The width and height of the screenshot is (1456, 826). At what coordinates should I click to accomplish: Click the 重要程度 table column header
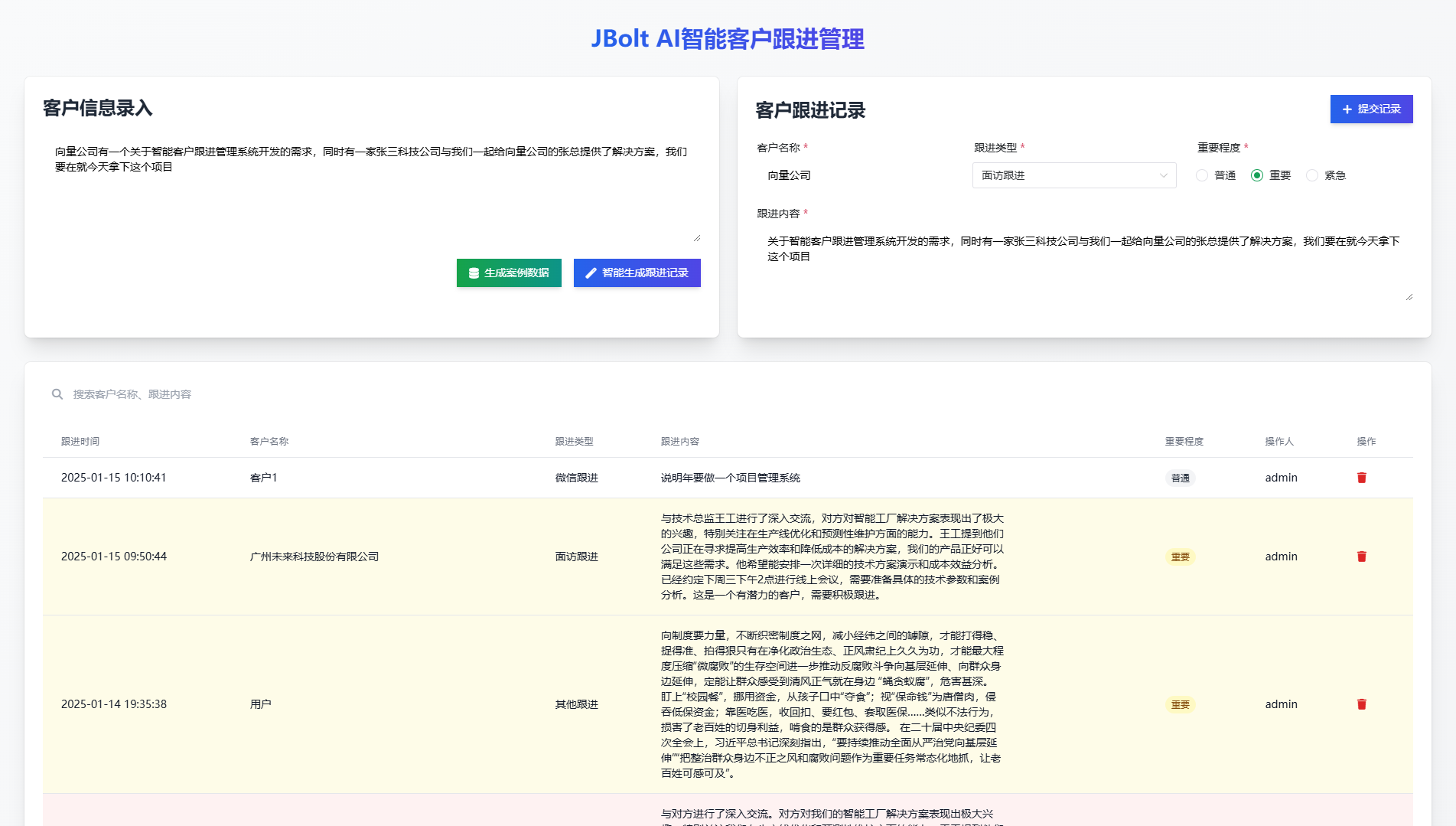click(x=1184, y=442)
